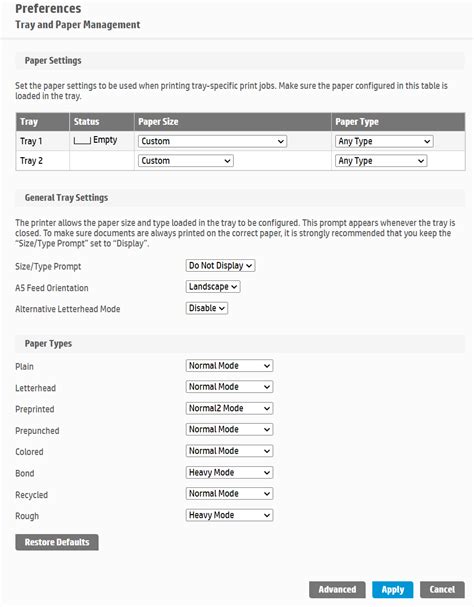Cancel the preference changes
The image size is (474, 607).
coord(442,590)
